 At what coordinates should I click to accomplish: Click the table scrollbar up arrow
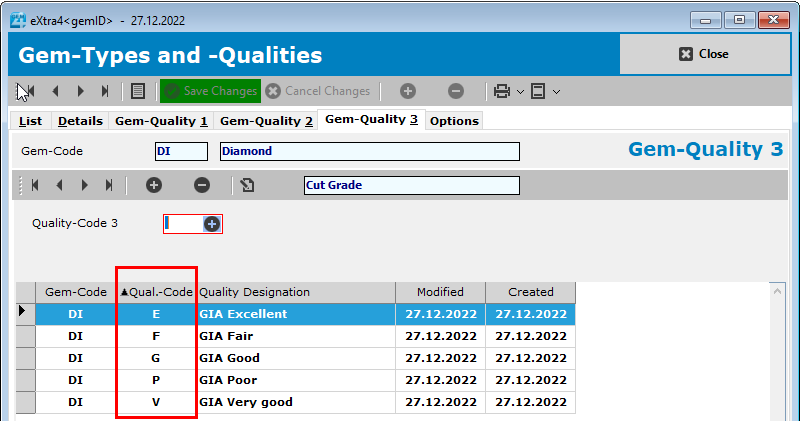point(777,292)
